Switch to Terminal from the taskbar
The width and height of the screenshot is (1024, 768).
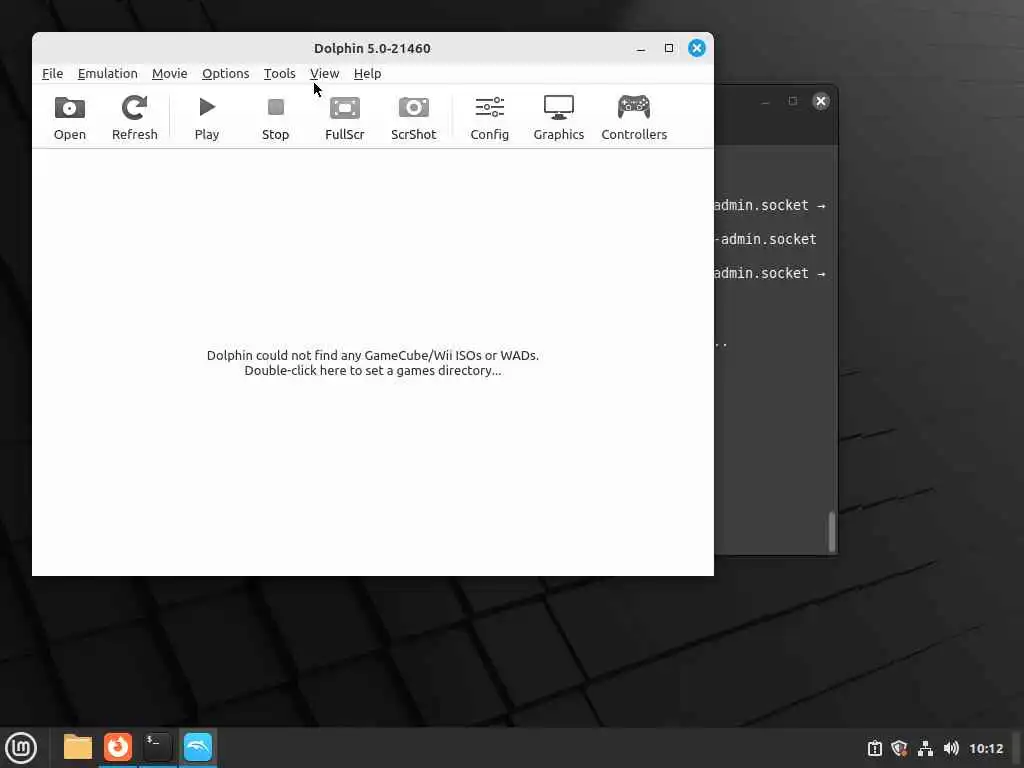tap(158, 747)
